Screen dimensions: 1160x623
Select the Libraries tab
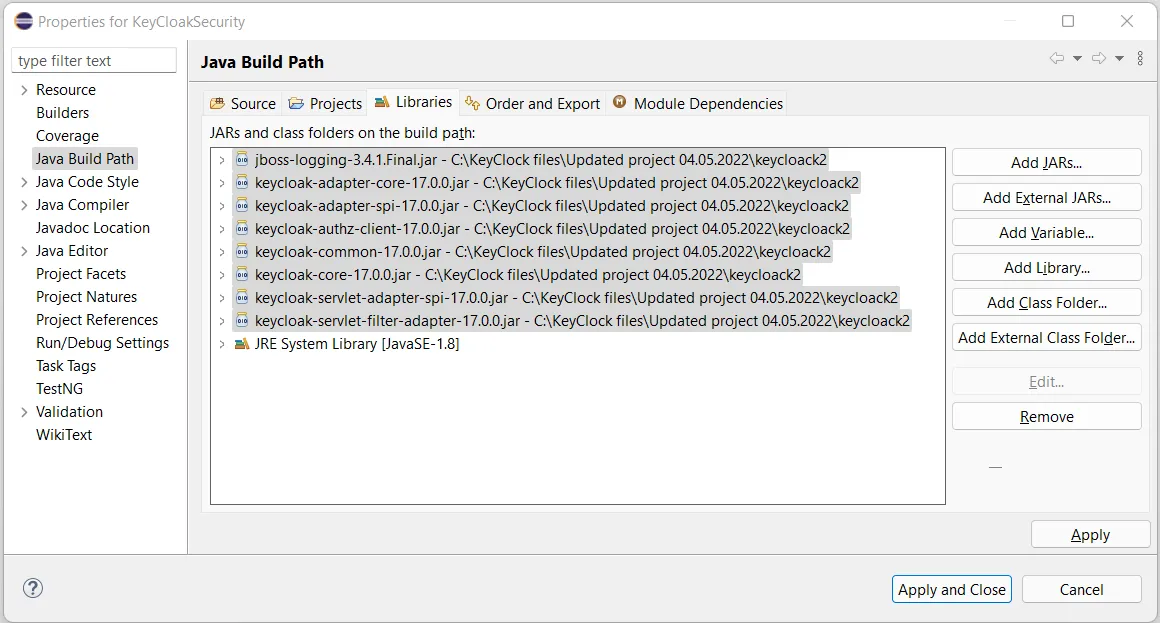tap(413, 102)
